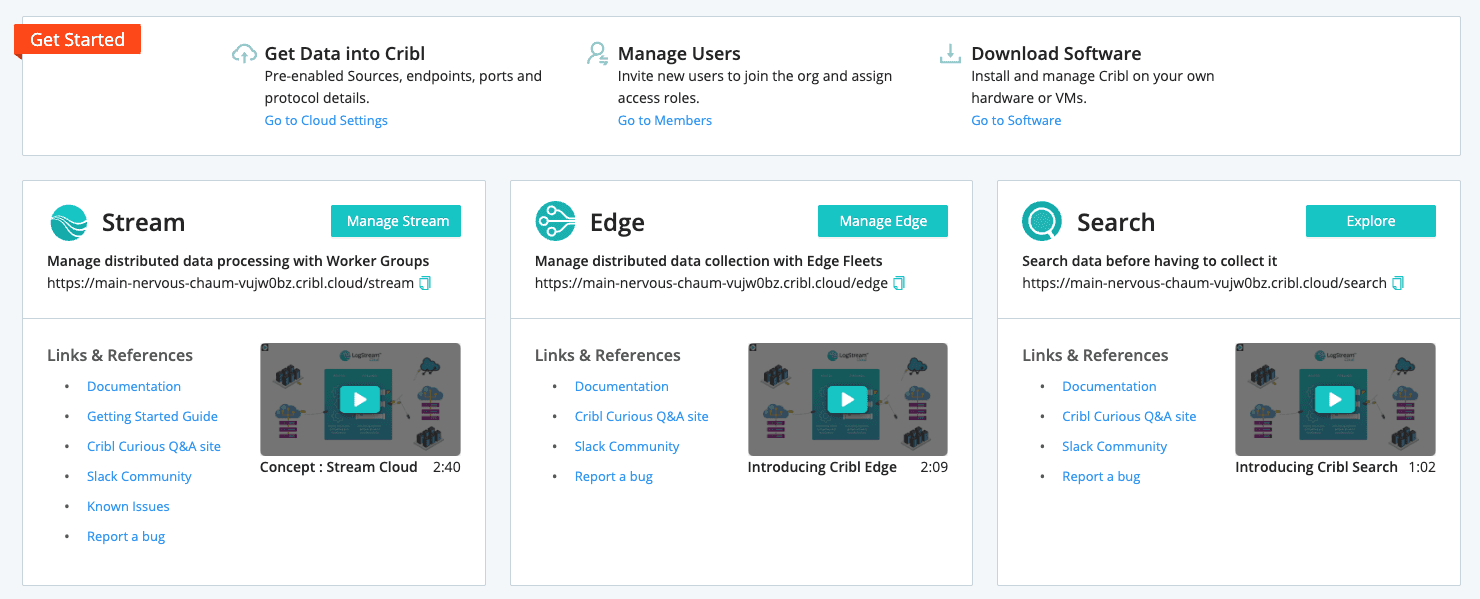Click the Edge product logo icon
Viewport: 1480px width, 599px height.
pyautogui.click(x=556, y=222)
